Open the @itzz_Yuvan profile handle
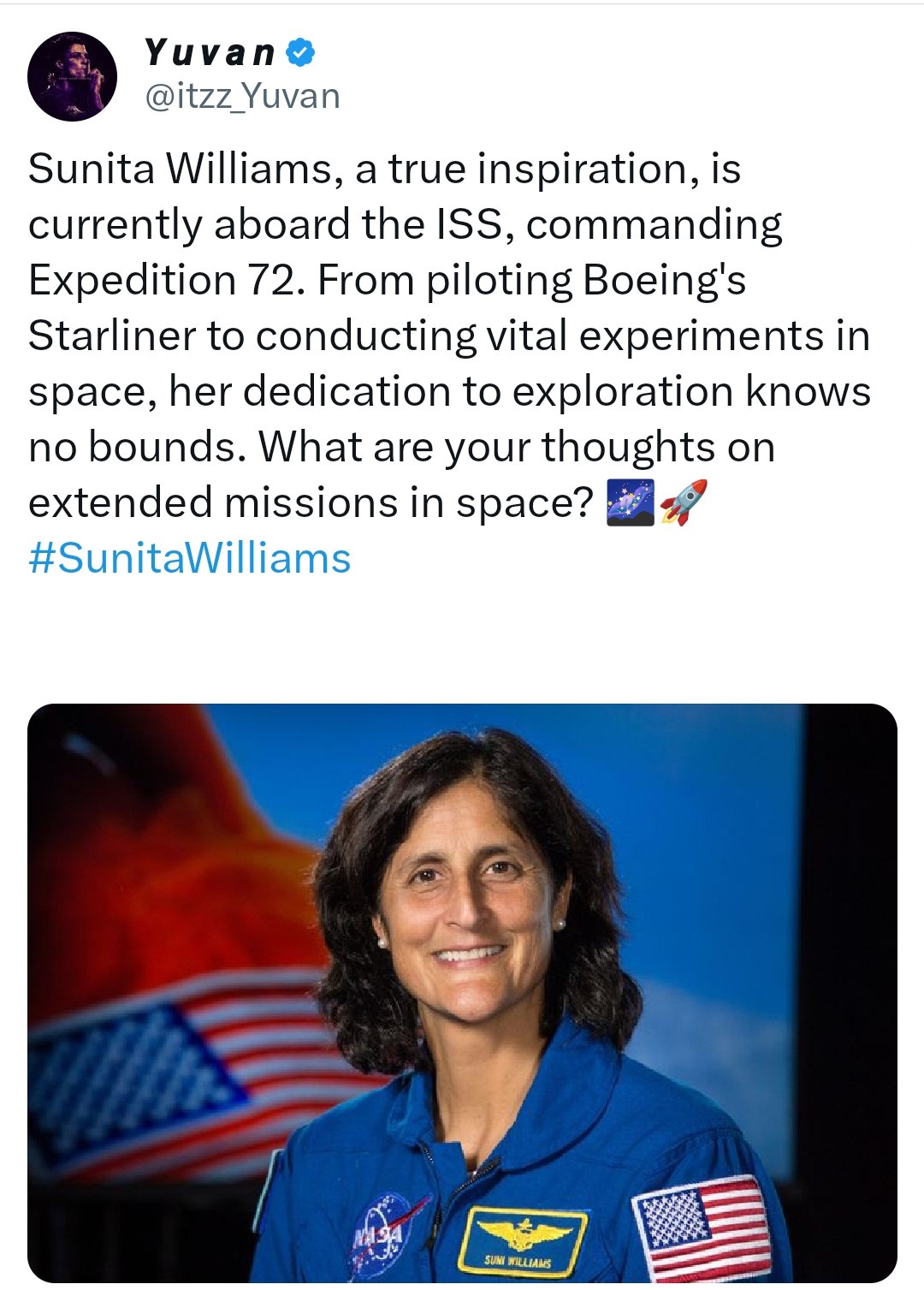This screenshot has width=924, height=1290. pyautogui.click(x=241, y=97)
